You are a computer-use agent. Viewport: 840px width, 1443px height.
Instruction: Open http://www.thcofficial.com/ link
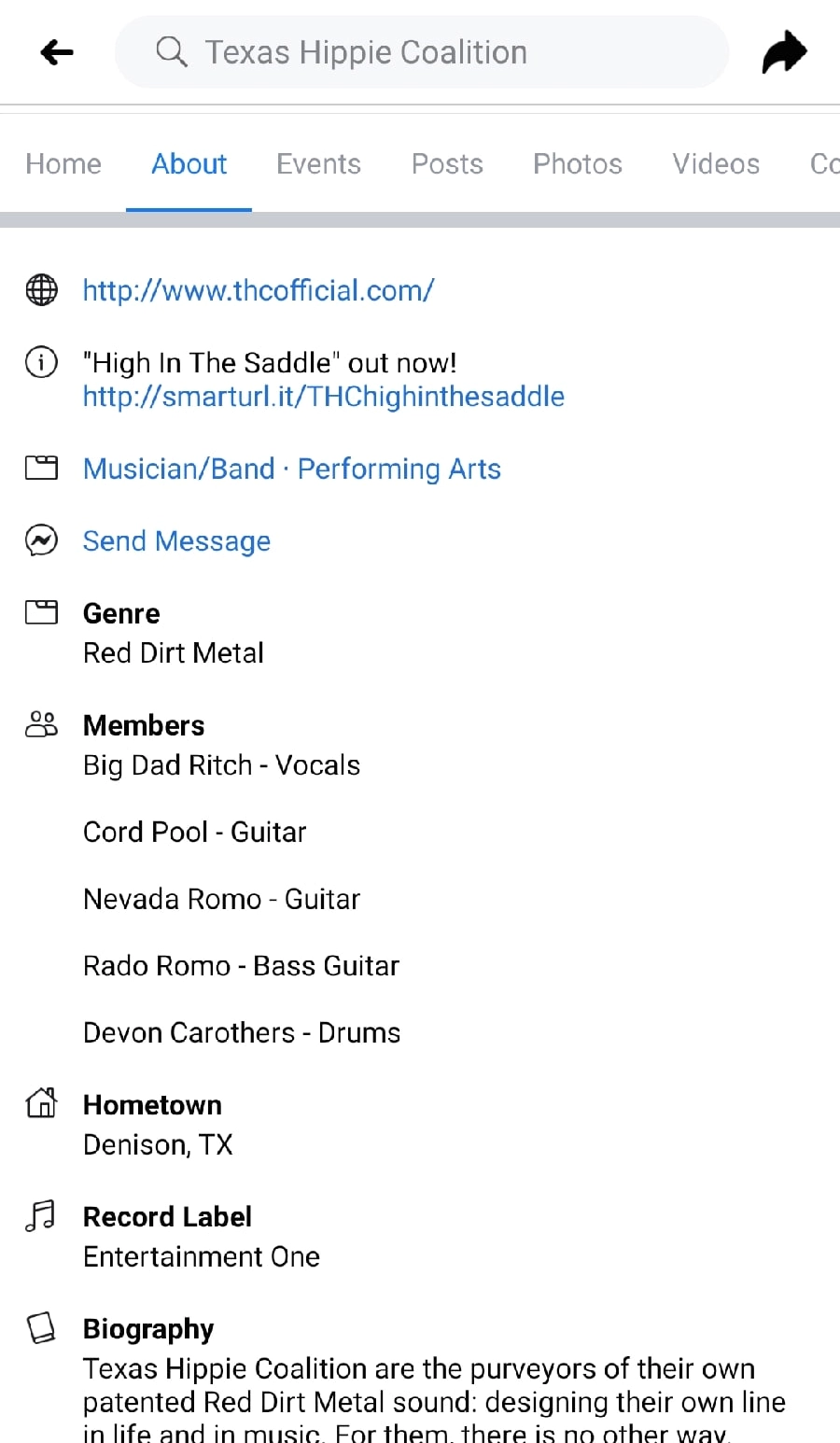click(x=259, y=290)
